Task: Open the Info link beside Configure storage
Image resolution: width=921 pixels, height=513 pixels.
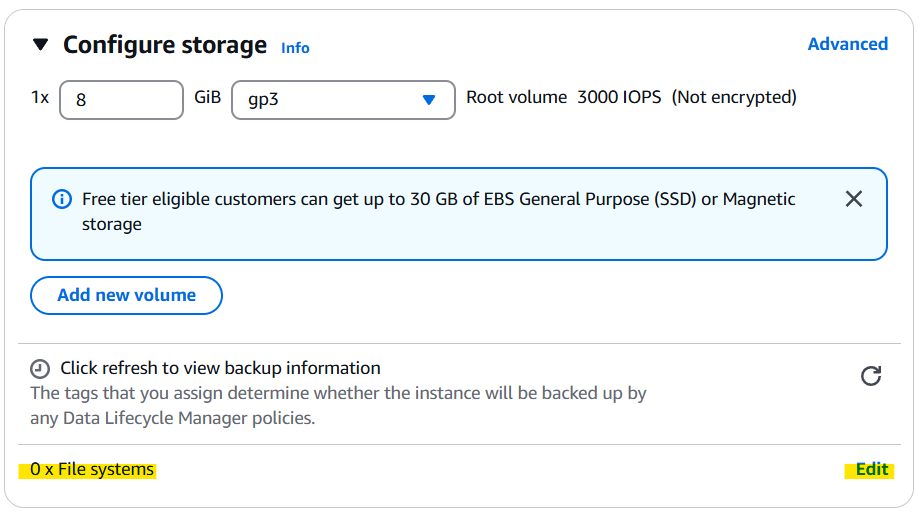Action: click(295, 48)
